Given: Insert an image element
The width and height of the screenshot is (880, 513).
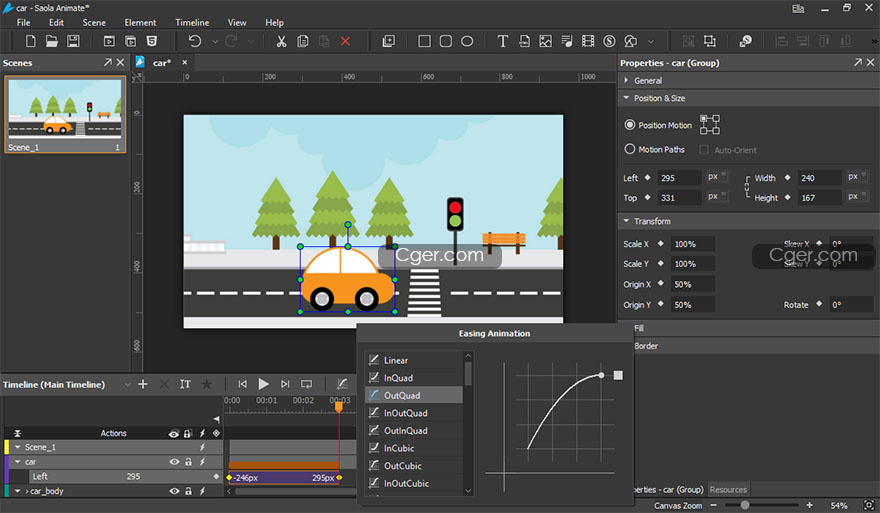Looking at the screenshot, I should (x=546, y=41).
